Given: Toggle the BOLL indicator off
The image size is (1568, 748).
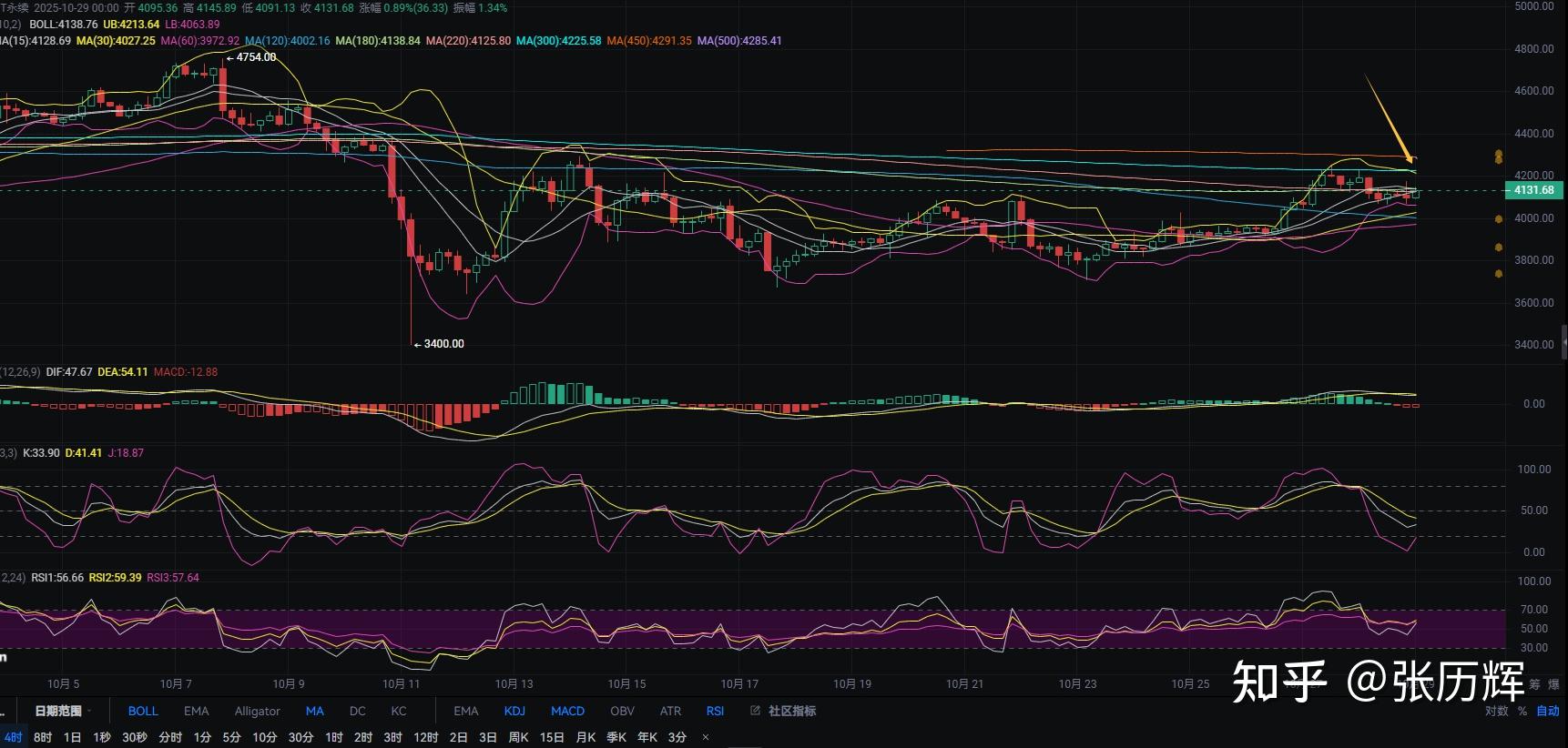Looking at the screenshot, I should point(142,711).
